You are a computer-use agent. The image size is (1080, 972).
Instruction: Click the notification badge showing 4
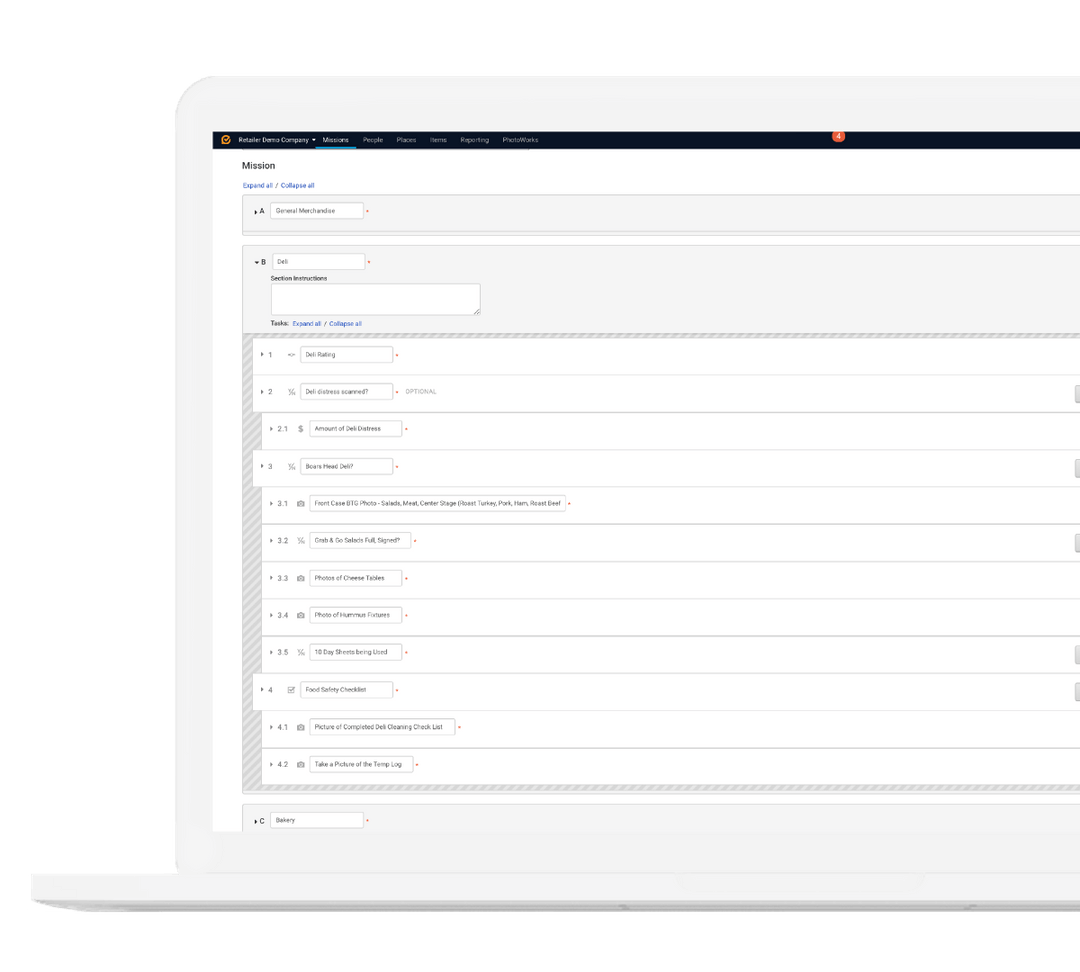pyautogui.click(x=838, y=134)
